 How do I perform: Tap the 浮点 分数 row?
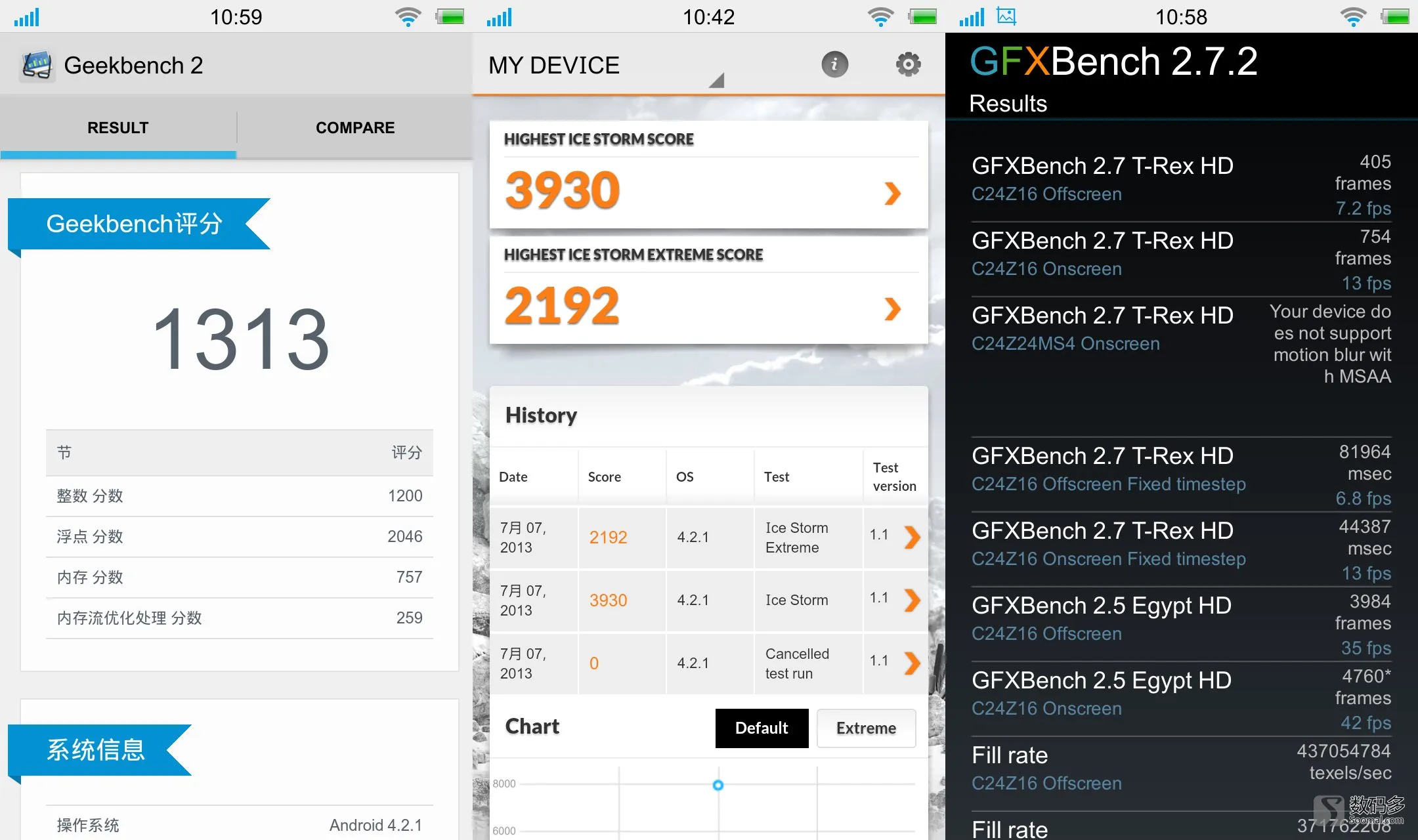click(240, 537)
